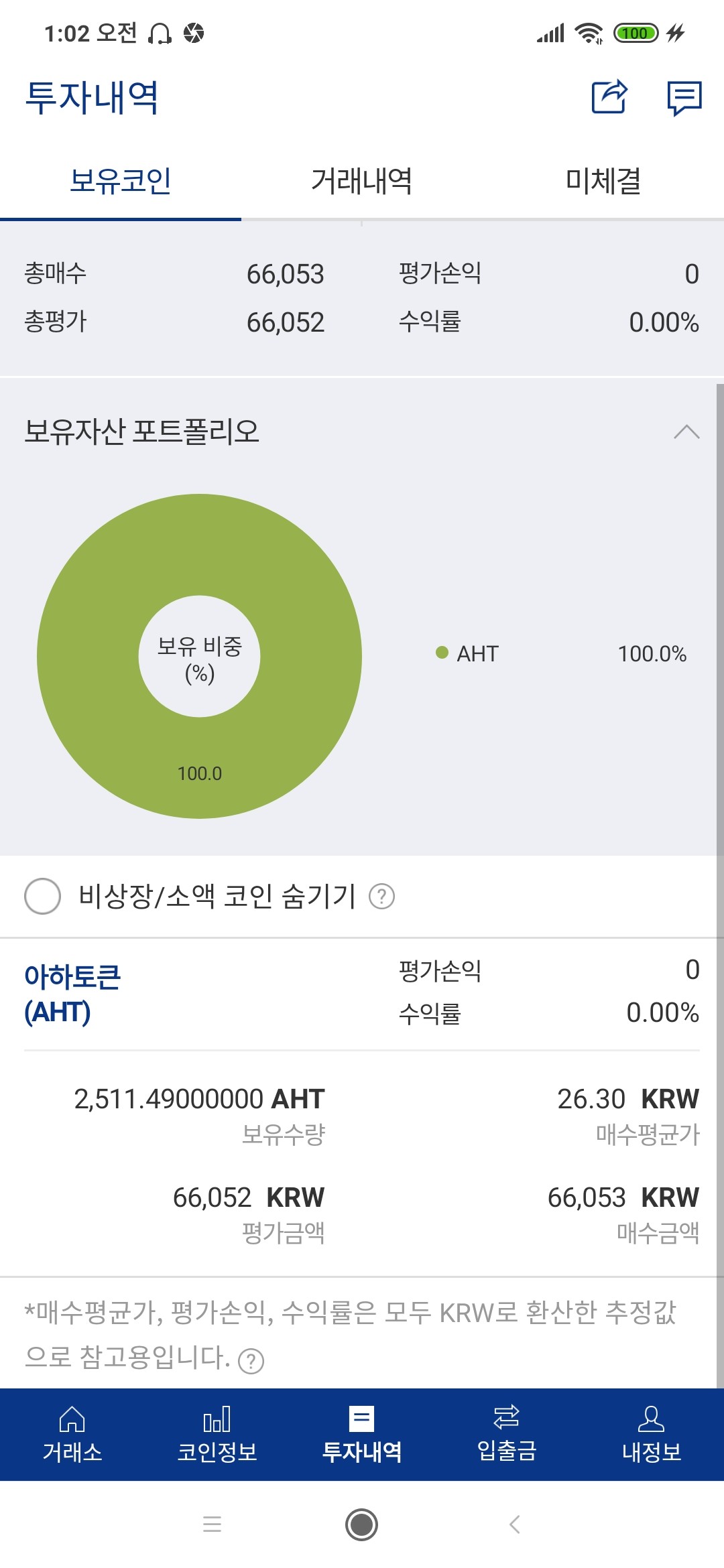
Task: Select the 보유코인 tab
Action: (121, 181)
